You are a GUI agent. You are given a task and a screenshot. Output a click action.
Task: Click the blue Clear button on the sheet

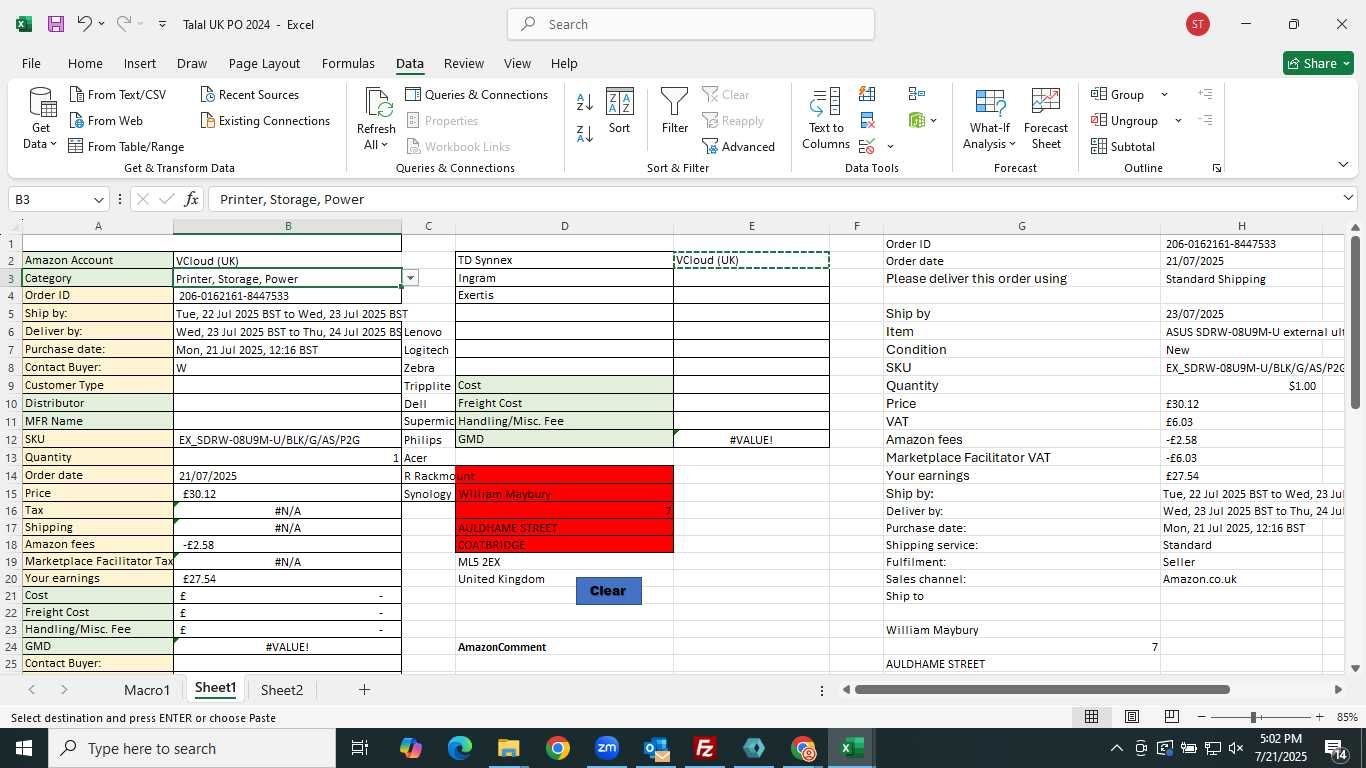(608, 591)
